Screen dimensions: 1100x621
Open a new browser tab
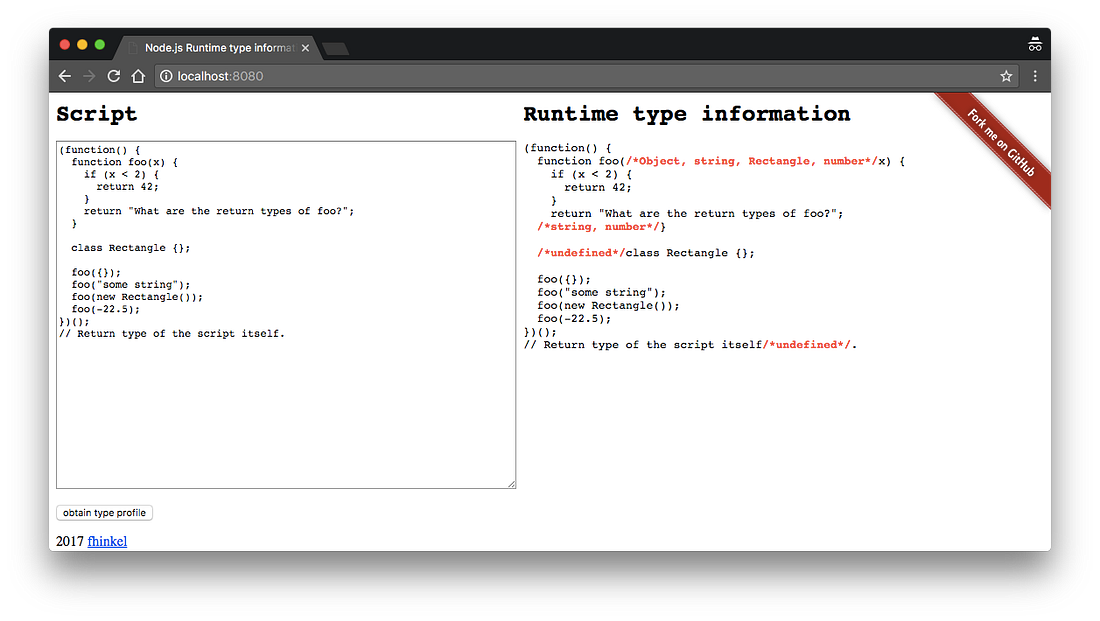pos(337,46)
